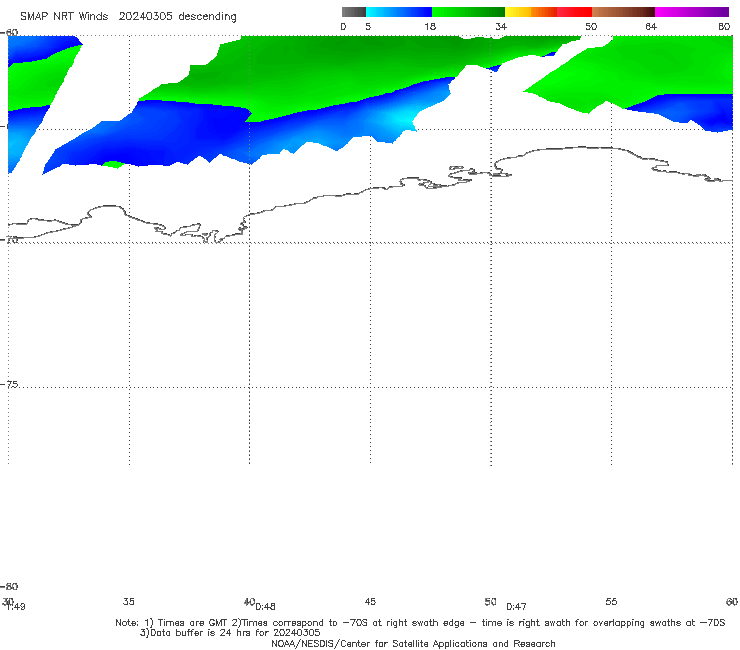Select the green segment of the color bar
740x650 pixels.
468,12
